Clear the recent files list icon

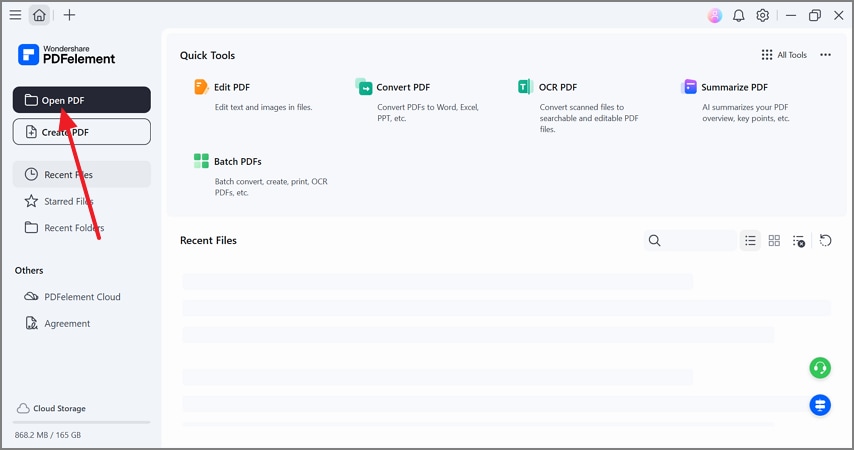pyautogui.click(x=798, y=241)
